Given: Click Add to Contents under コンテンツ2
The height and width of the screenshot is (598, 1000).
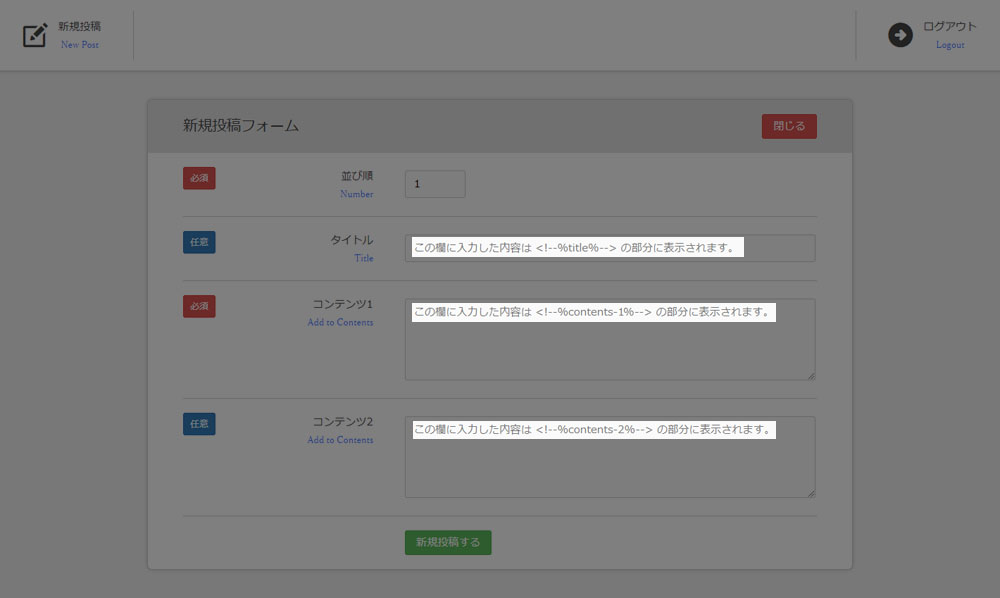Looking at the screenshot, I should (x=341, y=440).
